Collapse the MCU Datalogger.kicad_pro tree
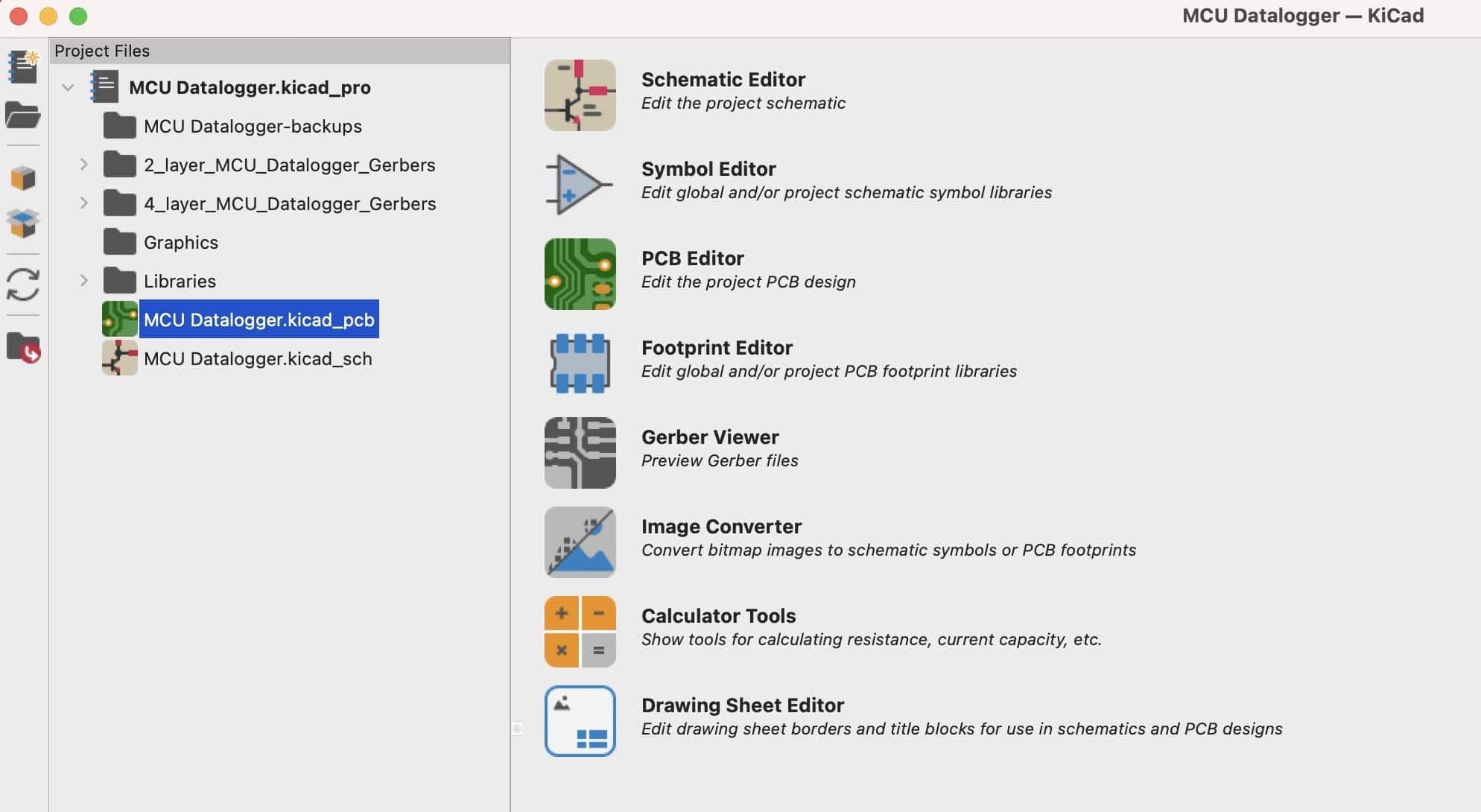The width and height of the screenshot is (1481, 812). pos(68,87)
